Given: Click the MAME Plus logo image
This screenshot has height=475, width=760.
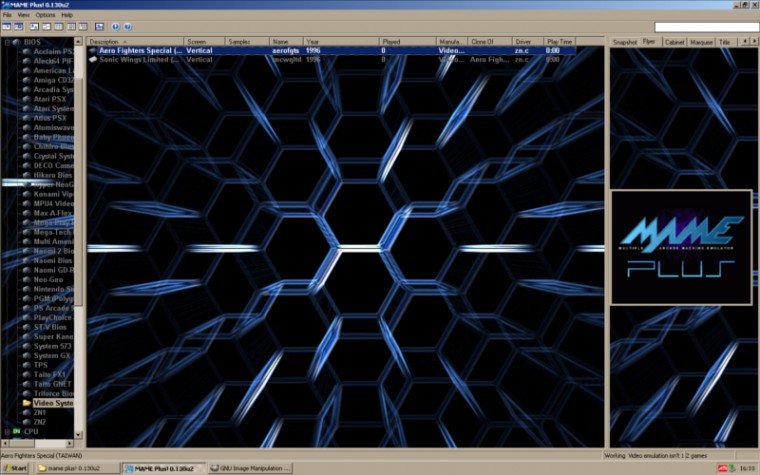Looking at the screenshot, I should point(681,247).
